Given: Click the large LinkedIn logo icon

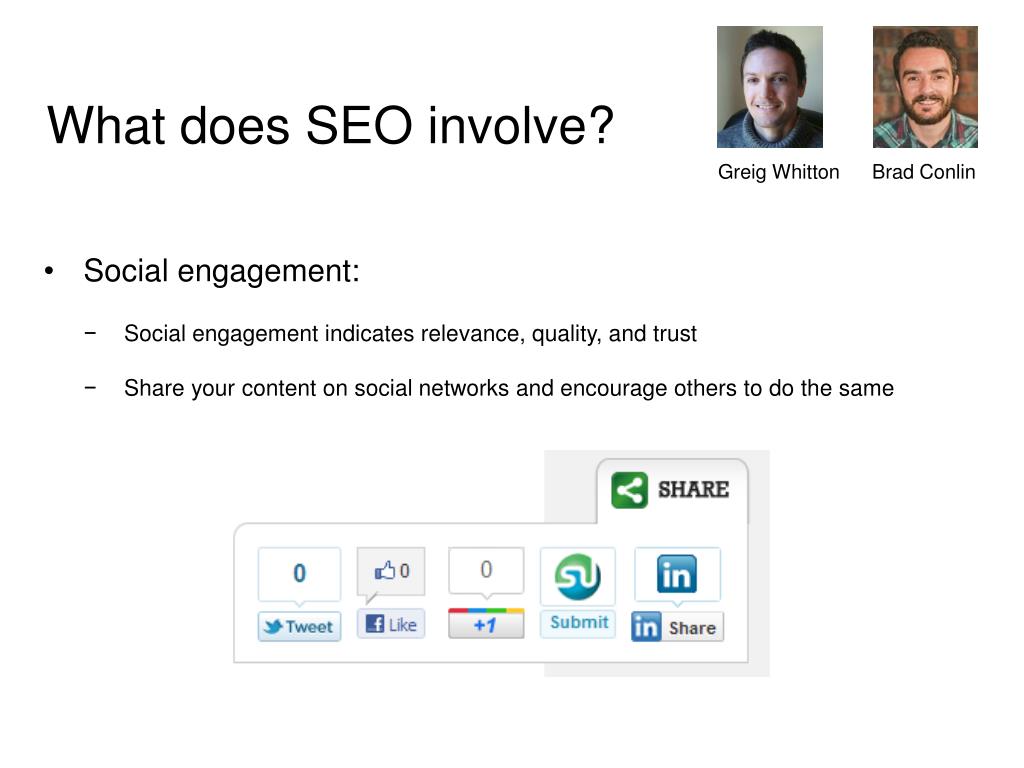Looking at the screenshot, I should pos(677,574).
